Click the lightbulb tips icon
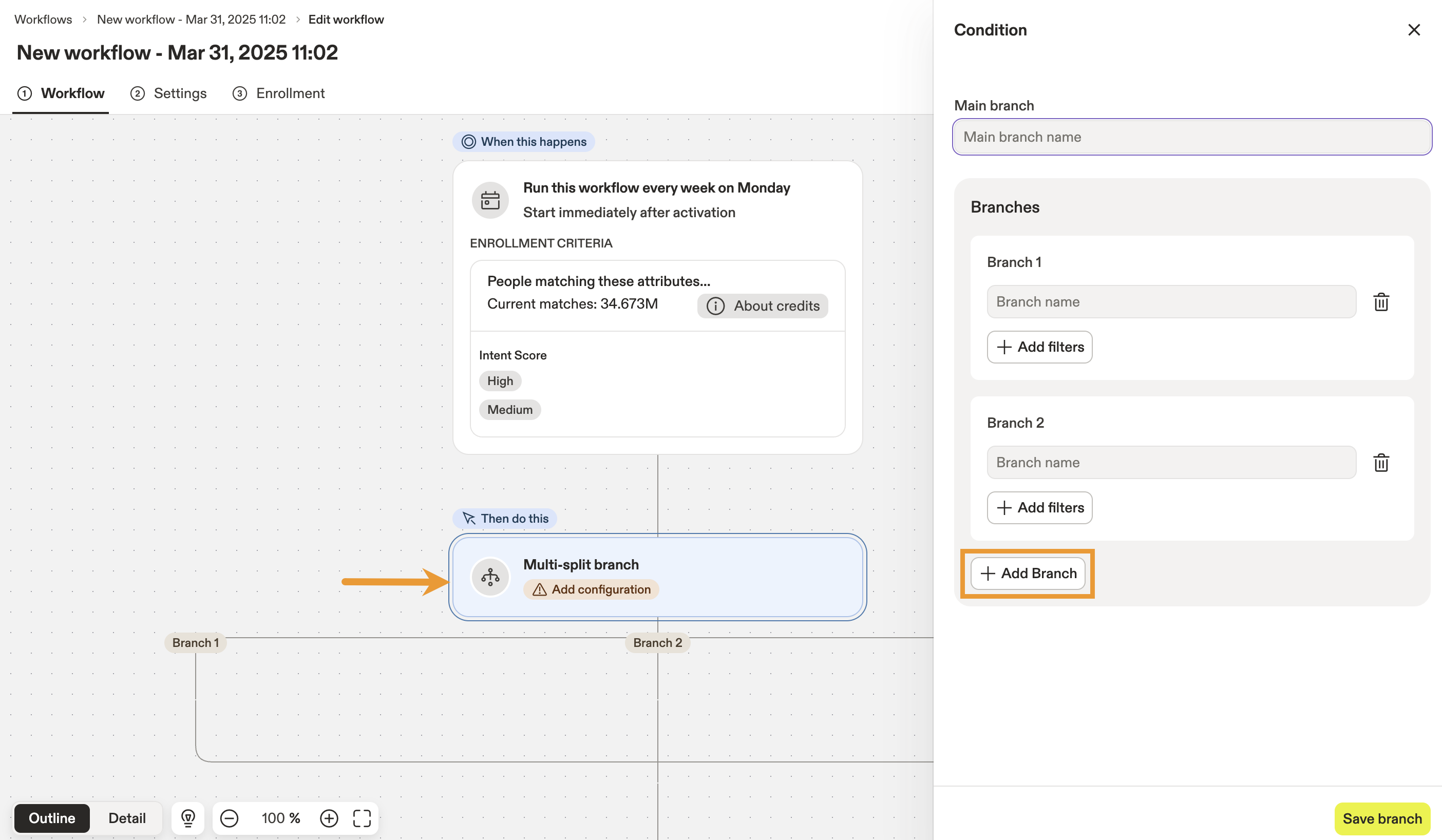The image size is (1442, 840). click(187, 818)
